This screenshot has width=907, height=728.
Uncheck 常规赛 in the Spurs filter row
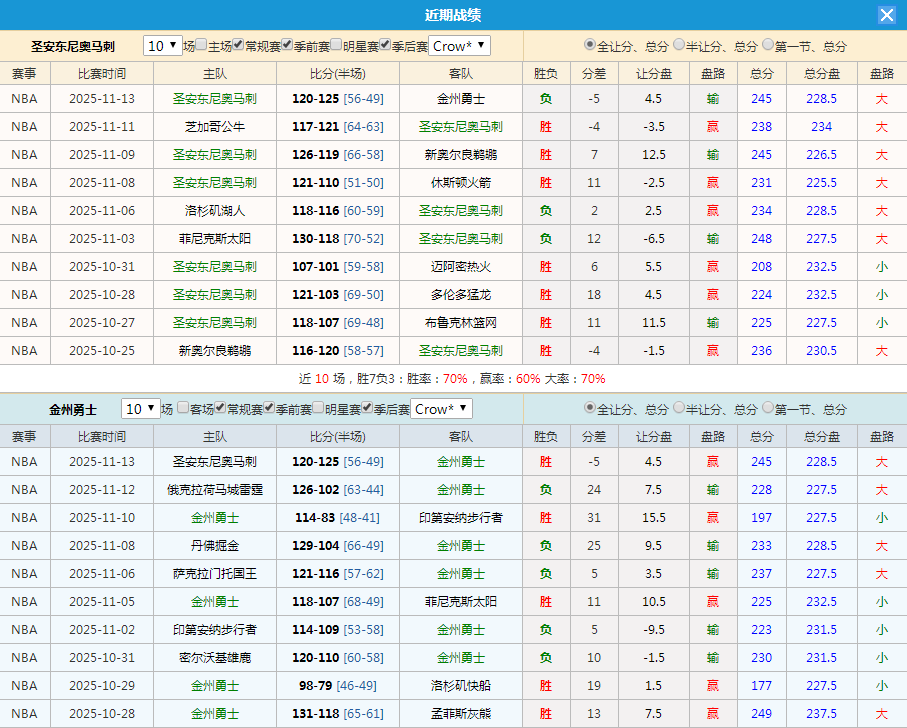238,45
